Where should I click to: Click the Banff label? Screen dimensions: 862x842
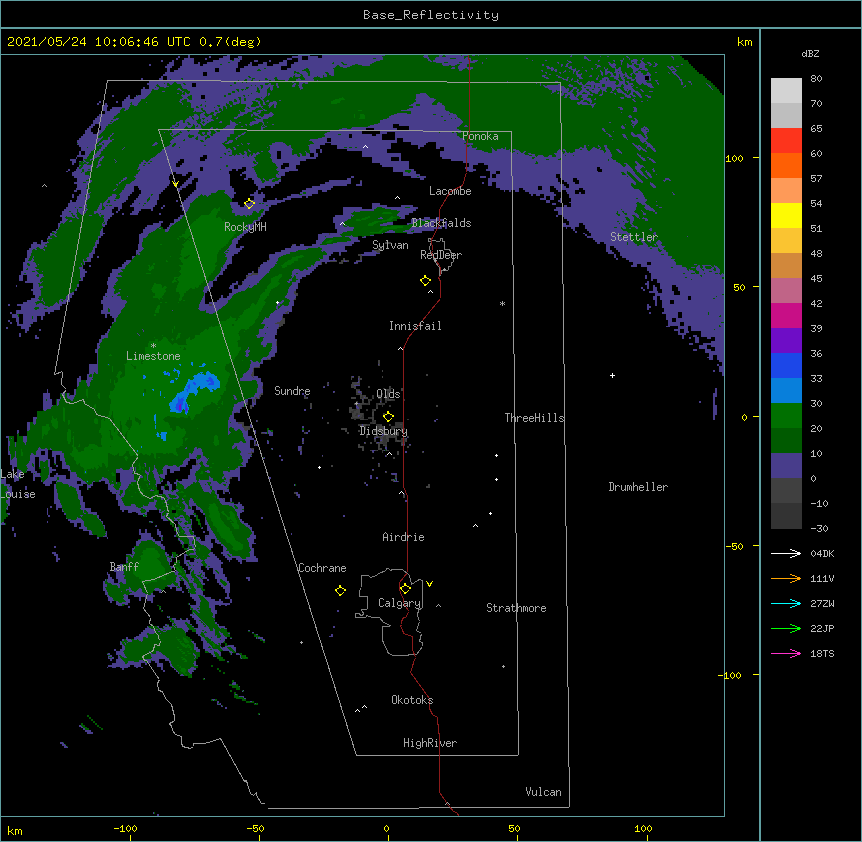124,567
